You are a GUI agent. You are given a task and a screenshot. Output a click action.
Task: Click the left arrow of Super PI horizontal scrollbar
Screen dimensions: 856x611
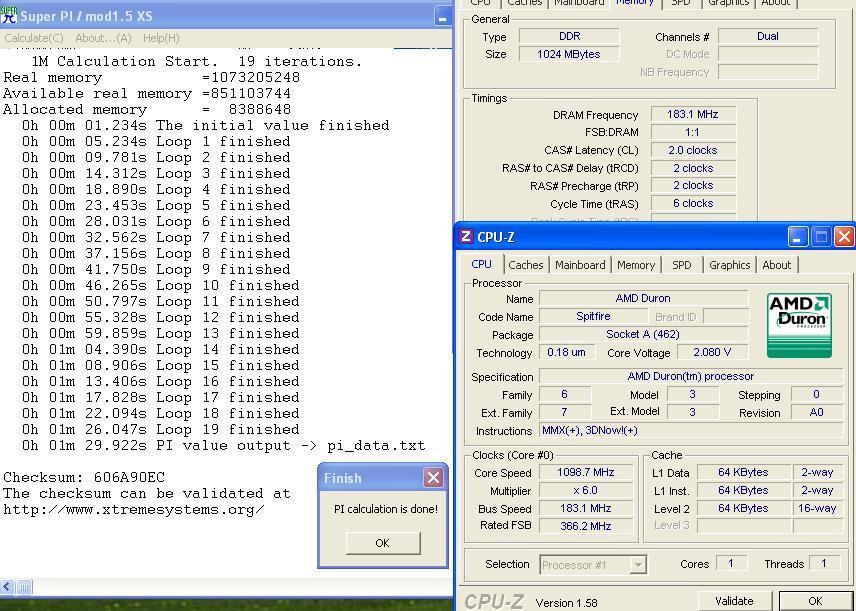[7, 587]
